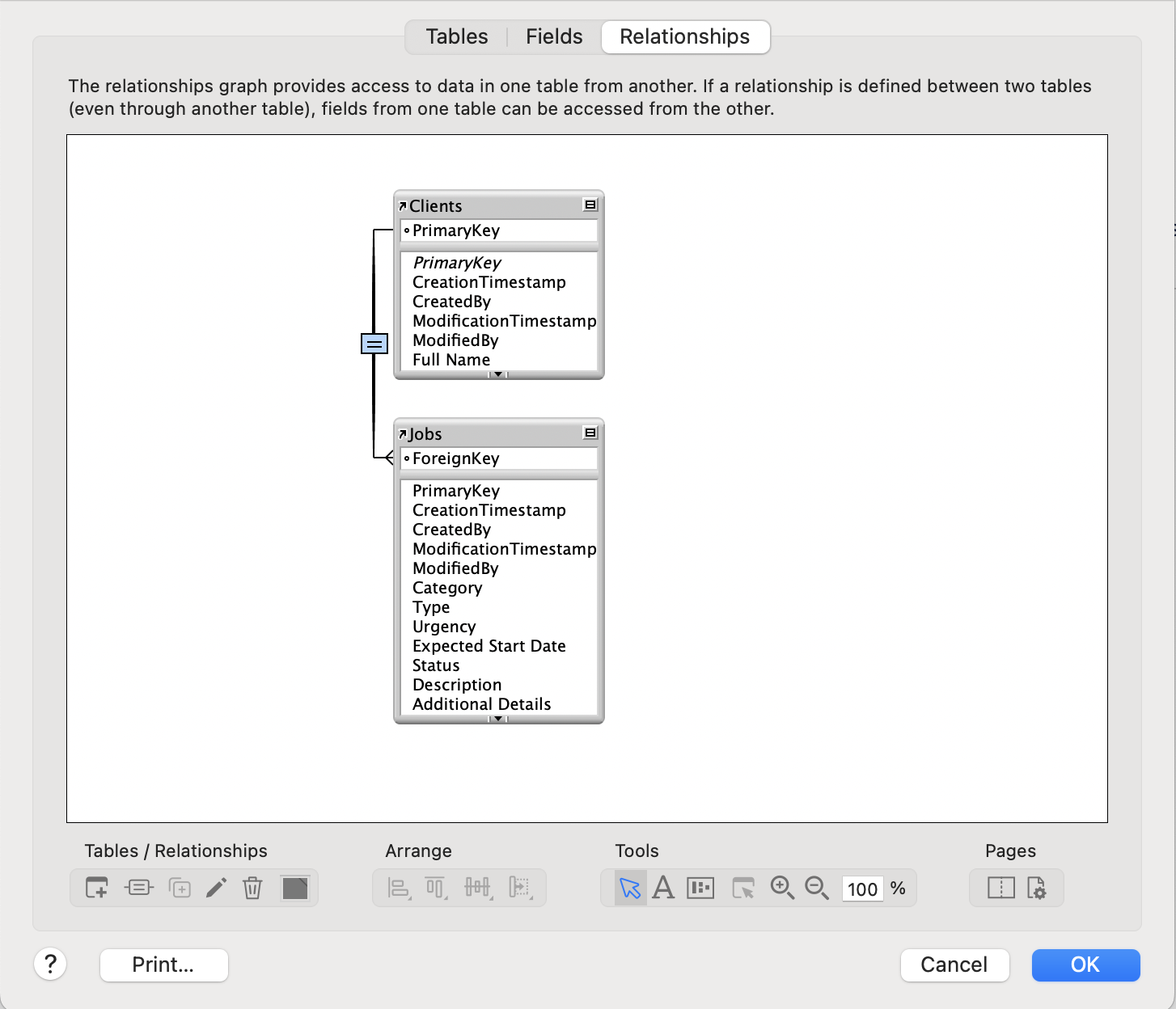
Task: Add a new table occurrence
Action: pyautogui.click(x=95, y=887)
